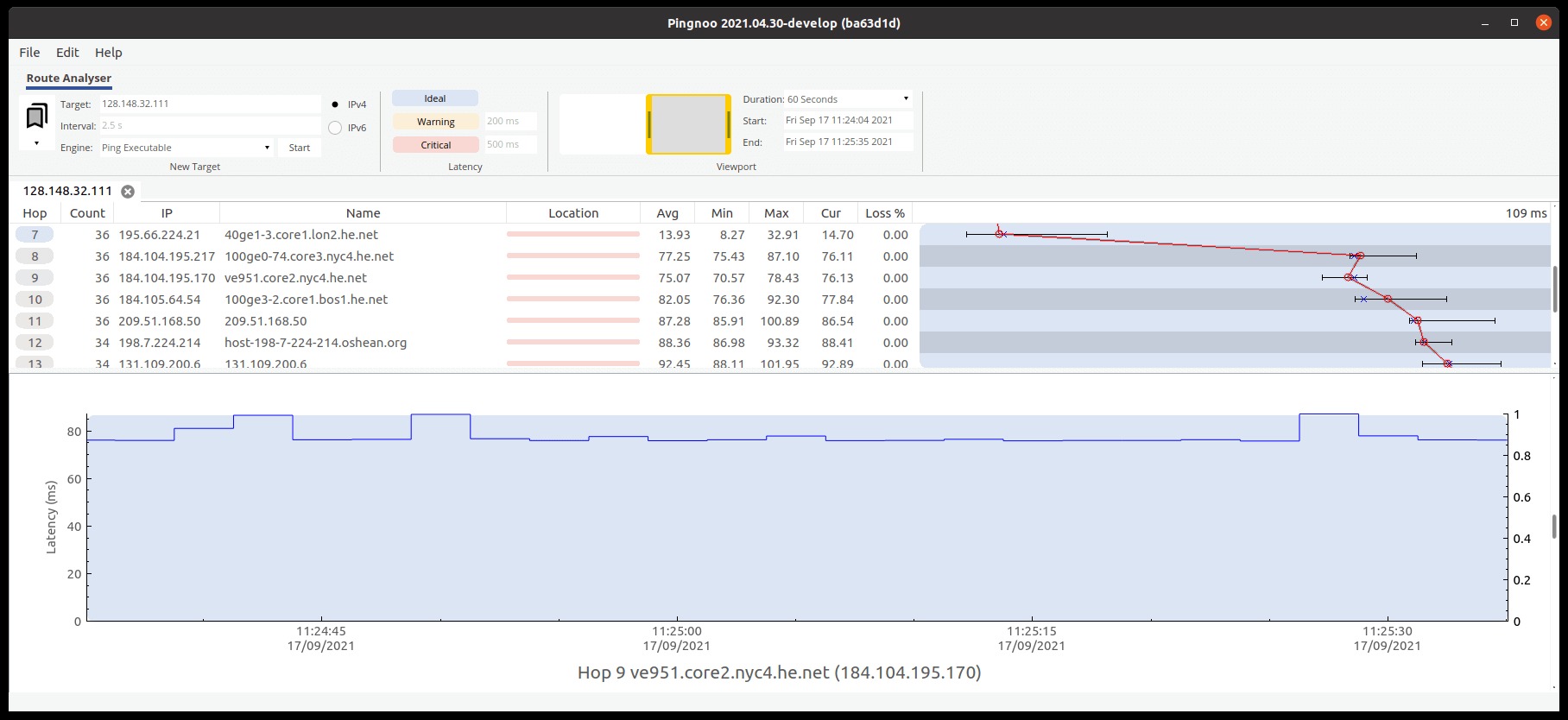Click into the Target address field
Viewport: 1568px width, 720px height.
pos(210,104)
